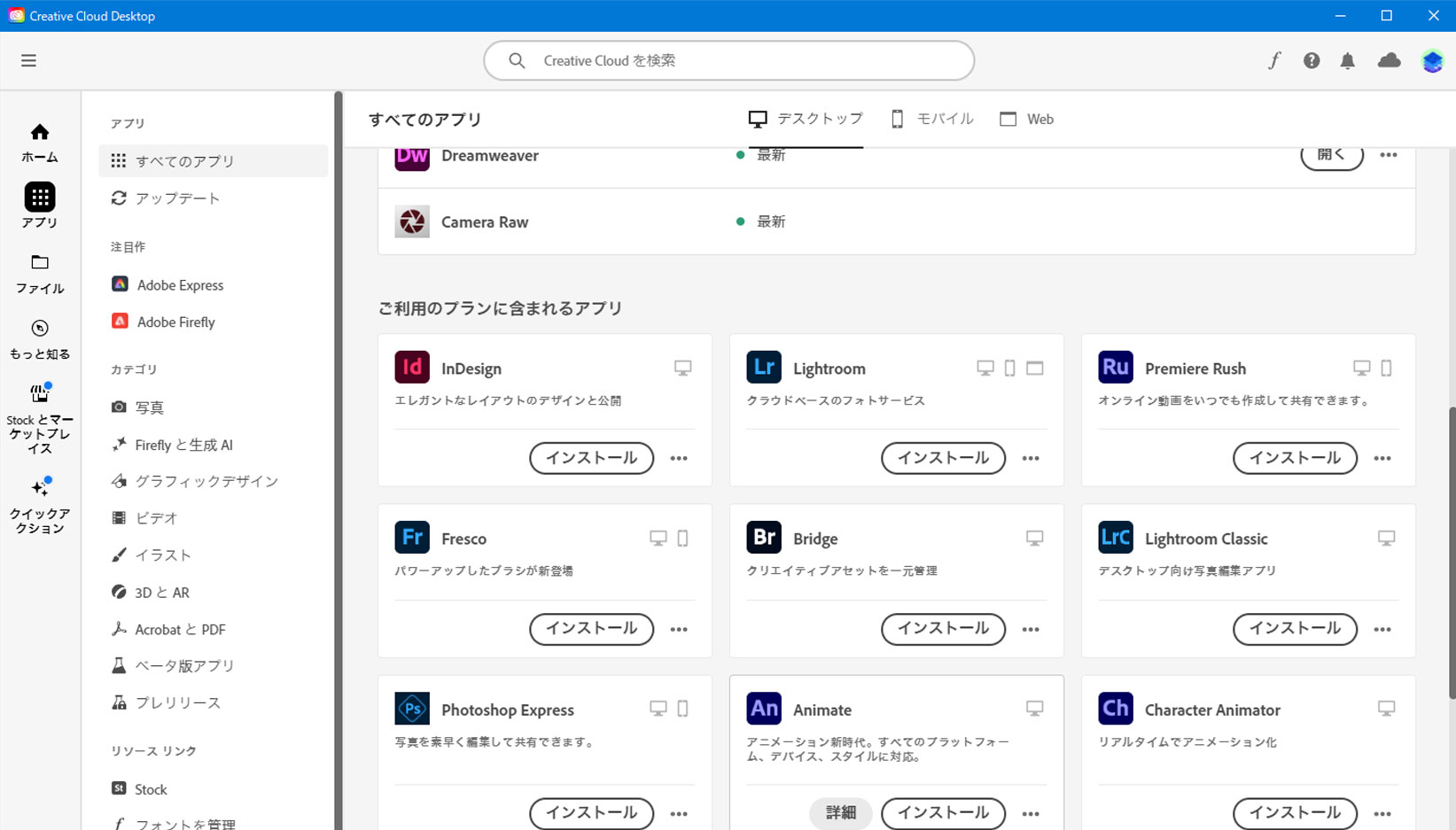Open Dreamweaver with 開く button
This screenshot has width=1456, height=830.
1332,157
